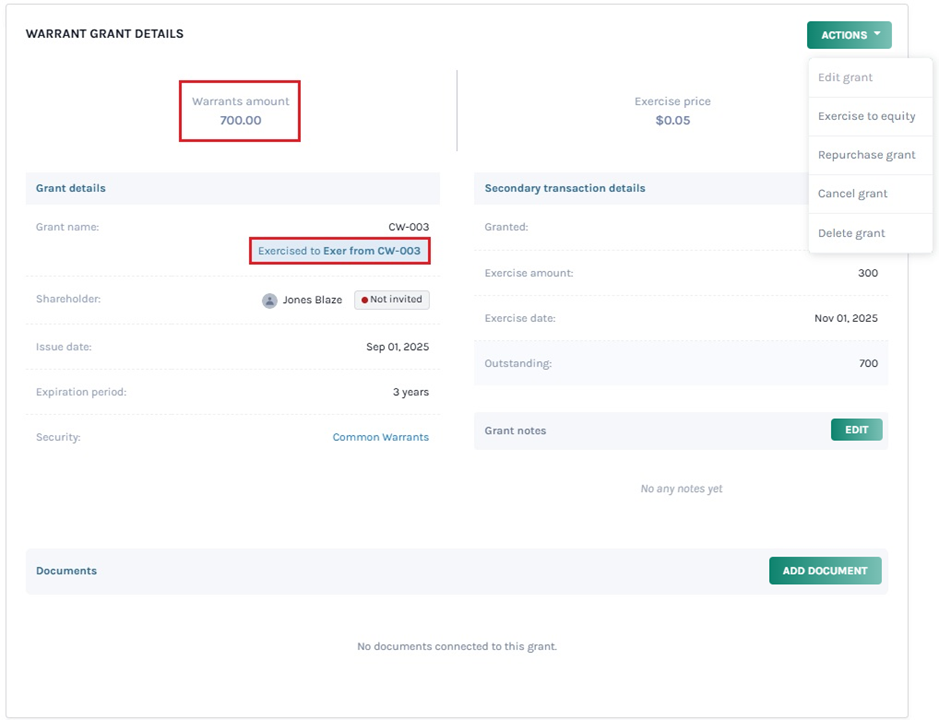The width and height of the screenshot is (939, 720).
Task: Open the Common Warrants security link
Action: pyautogui.click(x=380, y=437)
